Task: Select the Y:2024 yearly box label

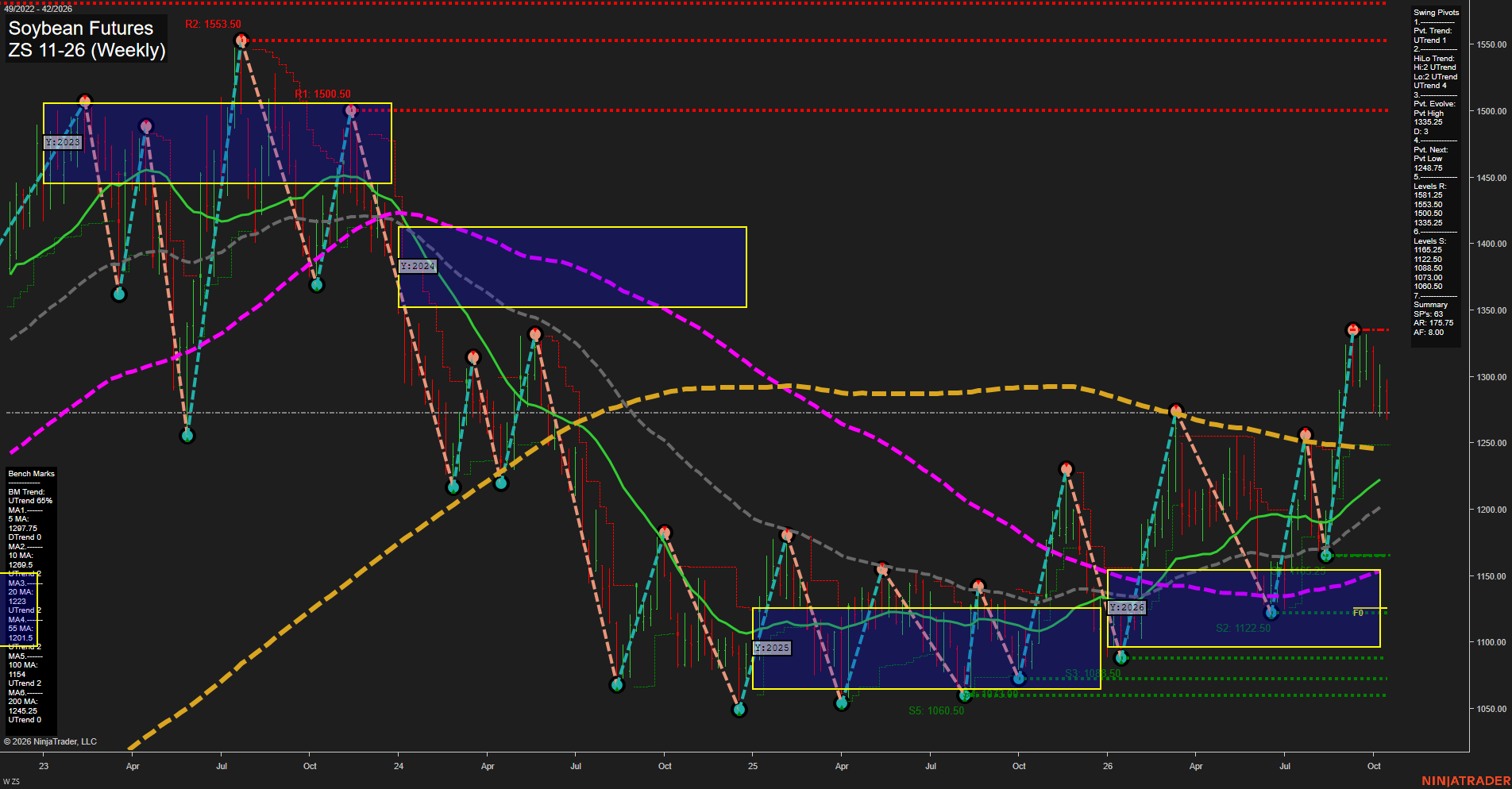Action: point(418,266)
